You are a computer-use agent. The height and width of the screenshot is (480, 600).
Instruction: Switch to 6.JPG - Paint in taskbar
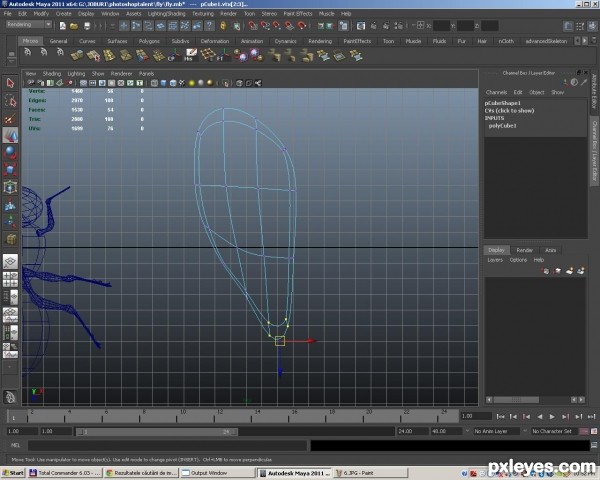pos(370,473)
